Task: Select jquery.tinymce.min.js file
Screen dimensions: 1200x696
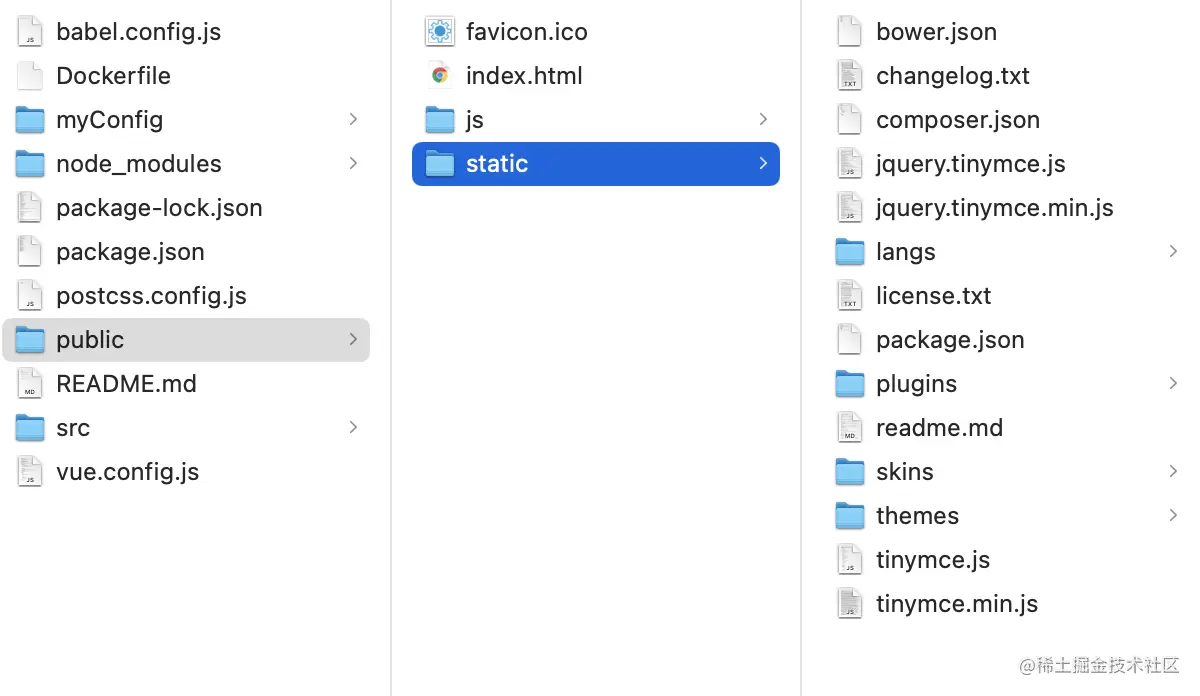Action: tap(994, 208)
